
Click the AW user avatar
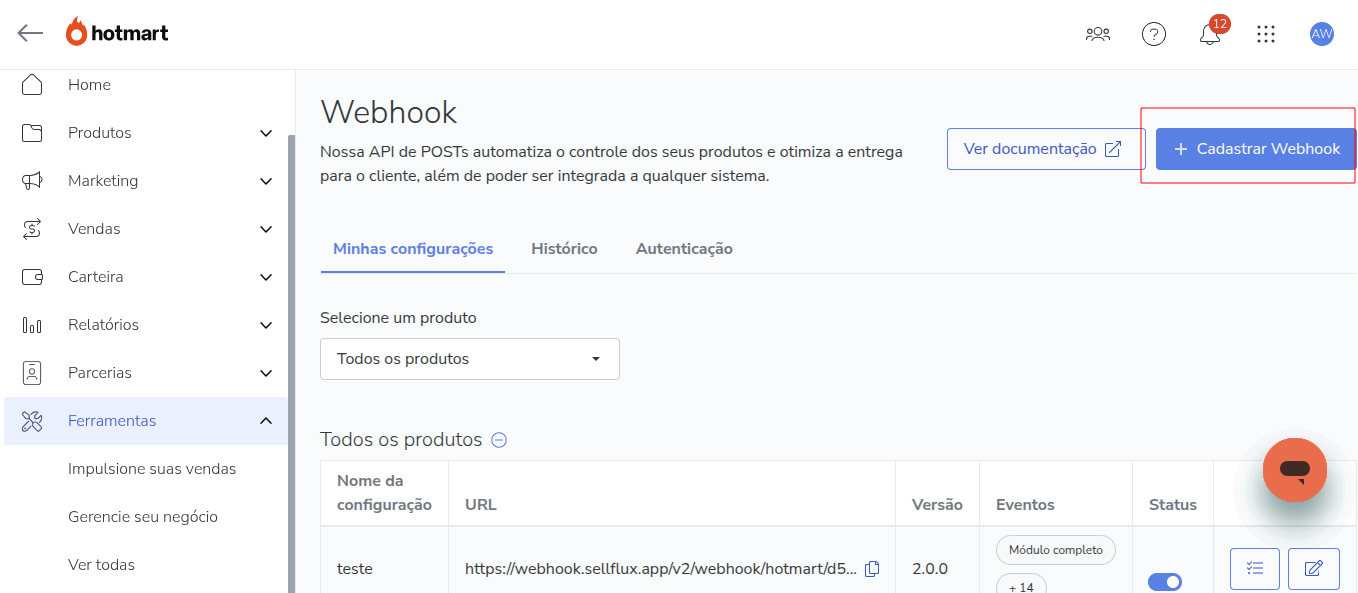pos(1321,34)
